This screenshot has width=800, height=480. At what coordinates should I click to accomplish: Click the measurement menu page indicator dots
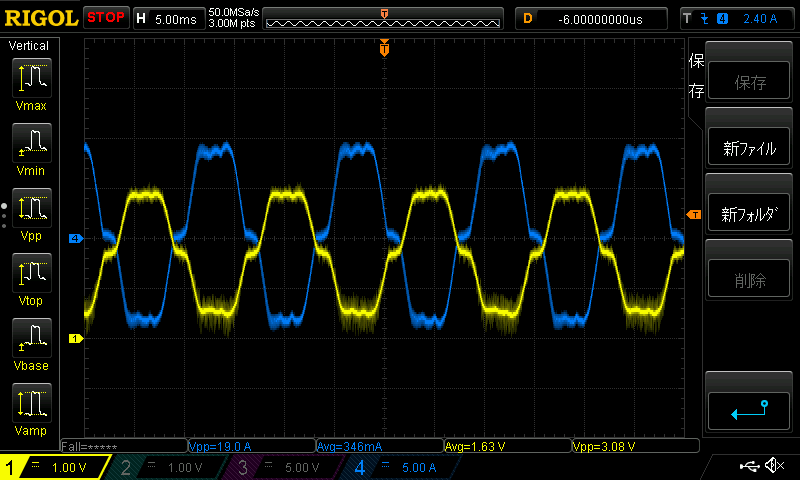(4, 215)
